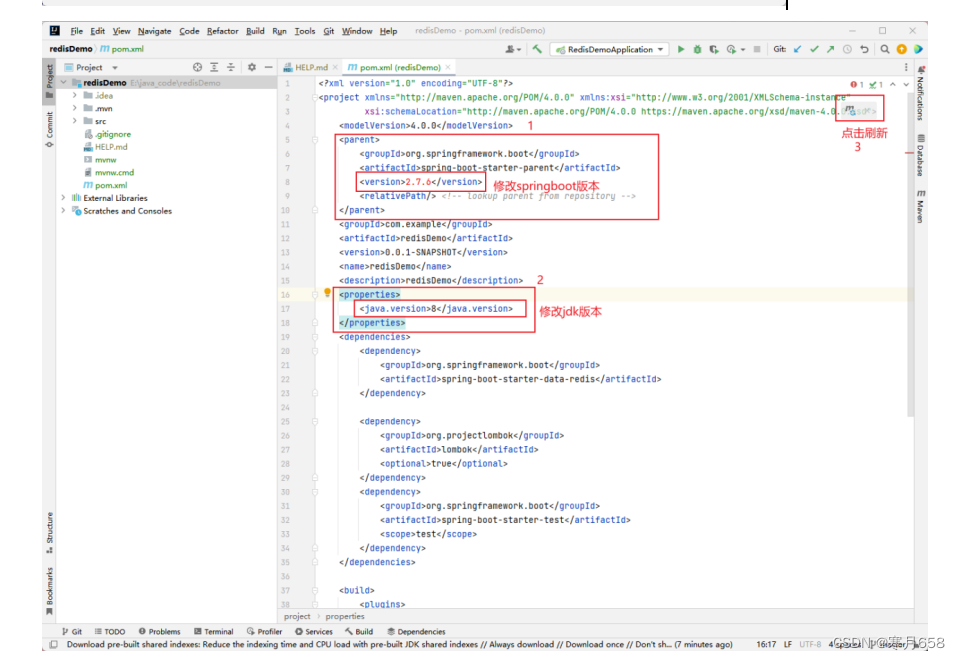Open the TODO tool window
Viewport: 960px width, 660px height.
click(x=110, y=631)
